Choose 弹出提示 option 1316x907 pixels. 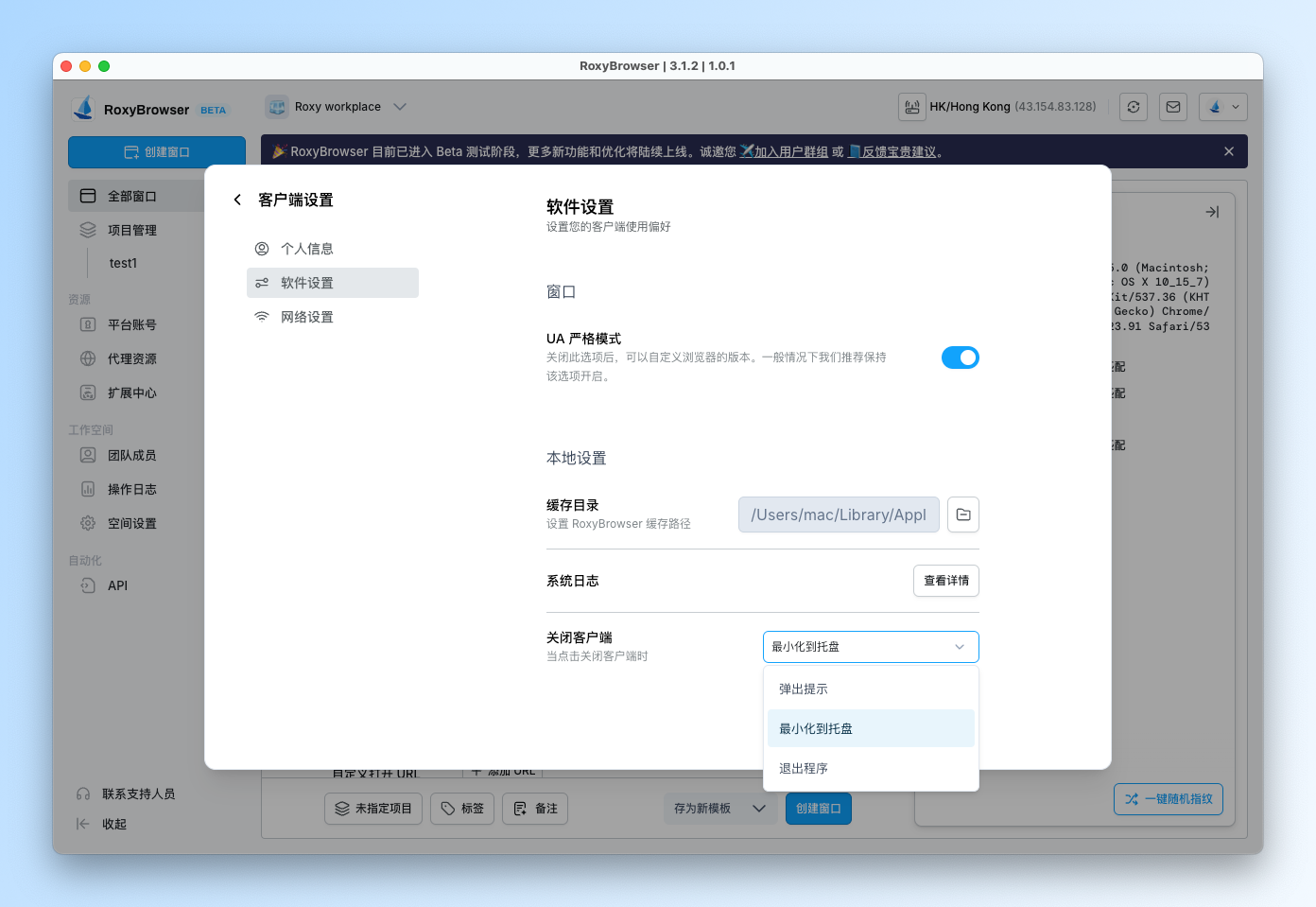(x=871, y=689)
